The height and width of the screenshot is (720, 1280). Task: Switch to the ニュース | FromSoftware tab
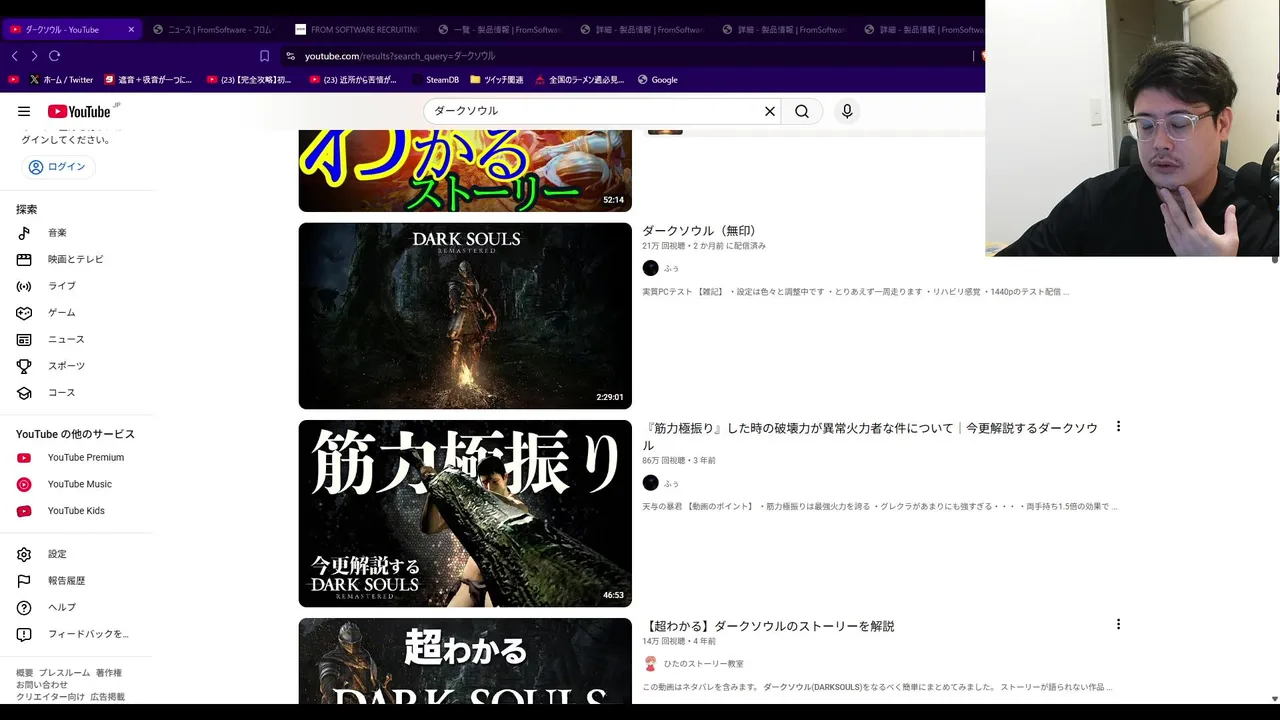click(212, 29)
